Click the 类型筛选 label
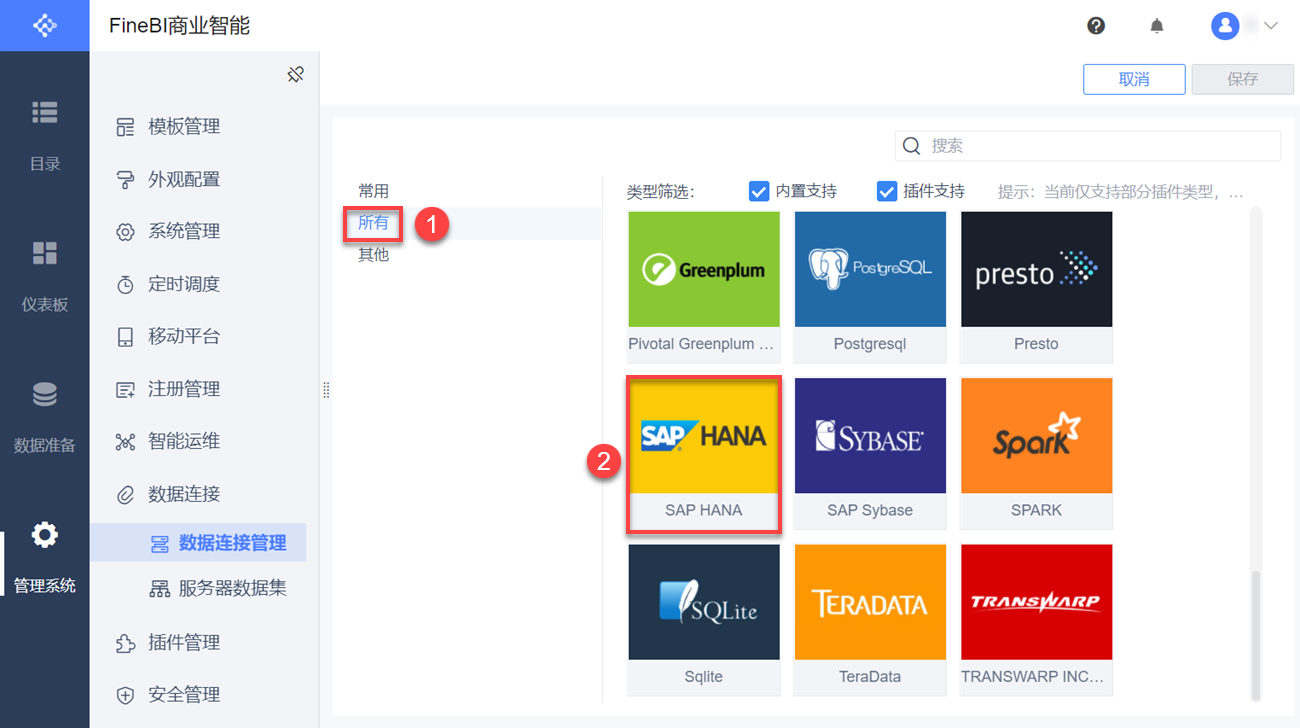The width and height of the screenshot is (1300, 728). click(x=661, y=192)
